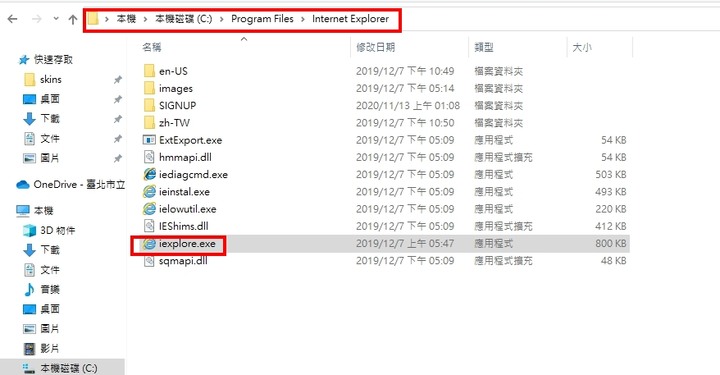Open pinned 下載 under 快速存取
Image resolution: width=720 pixels, height=375 pixels.
point(50,119)
